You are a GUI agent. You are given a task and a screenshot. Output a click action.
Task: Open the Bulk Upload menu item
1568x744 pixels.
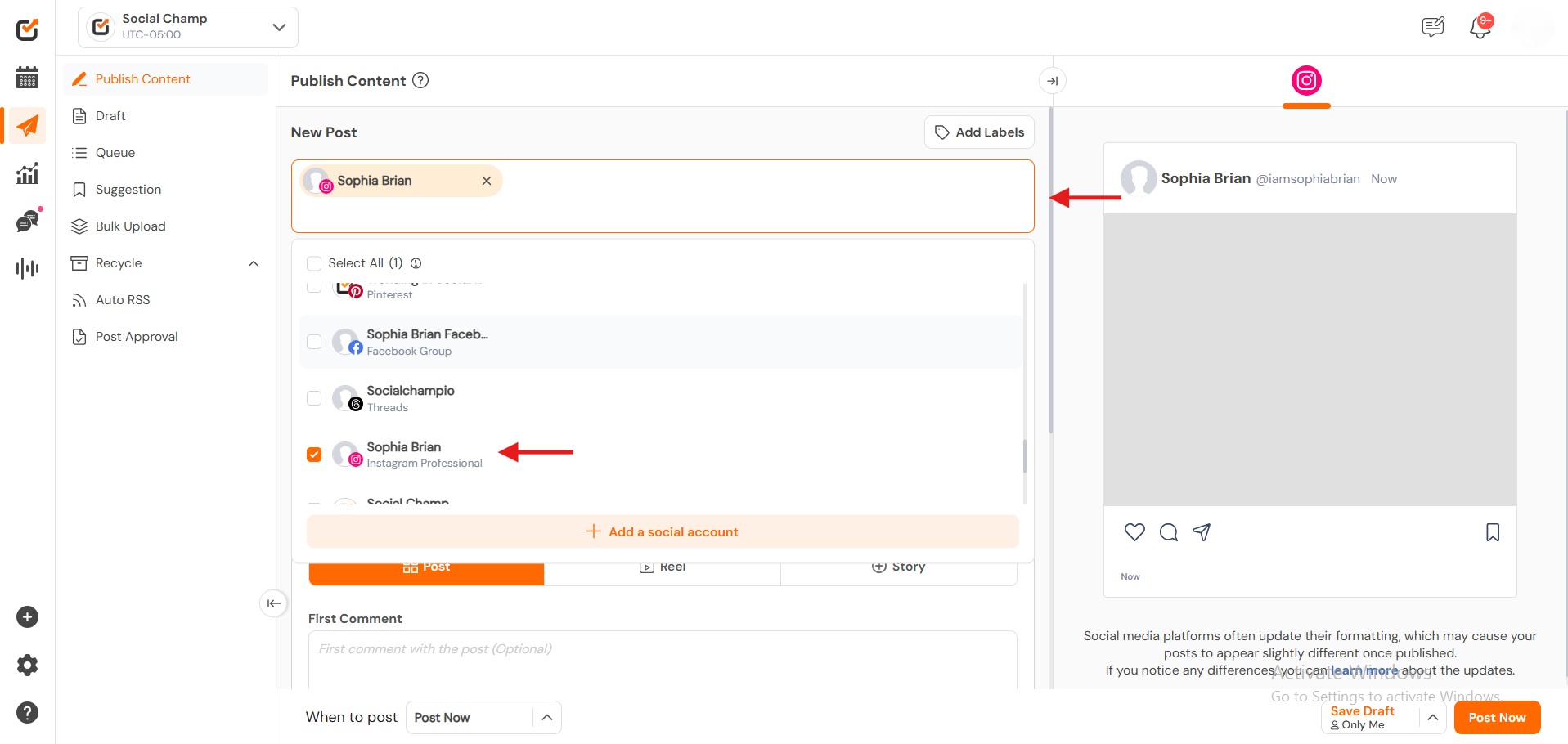coord(130,226)
